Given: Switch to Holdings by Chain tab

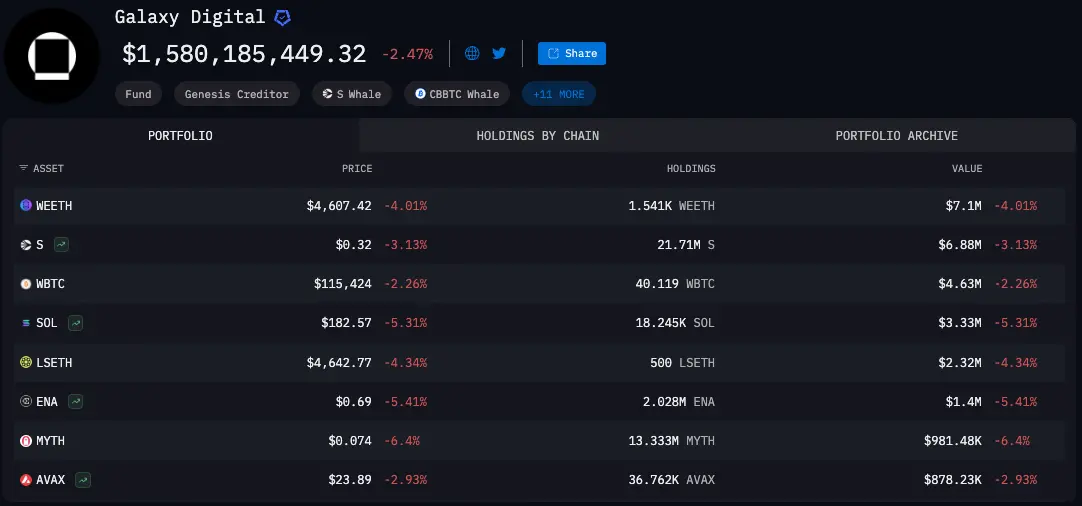Looking at the screenshot, I should (538, 136).
